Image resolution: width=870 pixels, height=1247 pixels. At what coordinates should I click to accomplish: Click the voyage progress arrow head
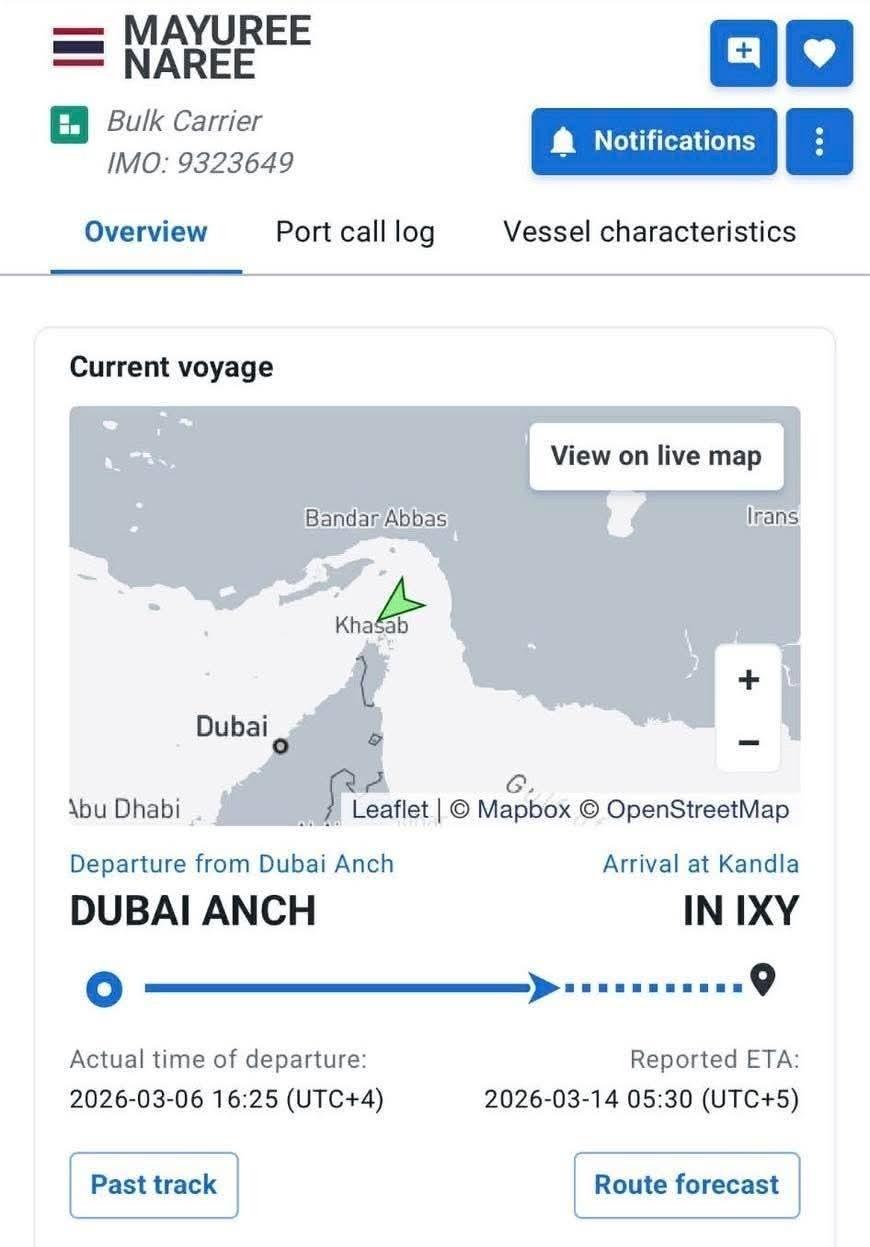543,989
